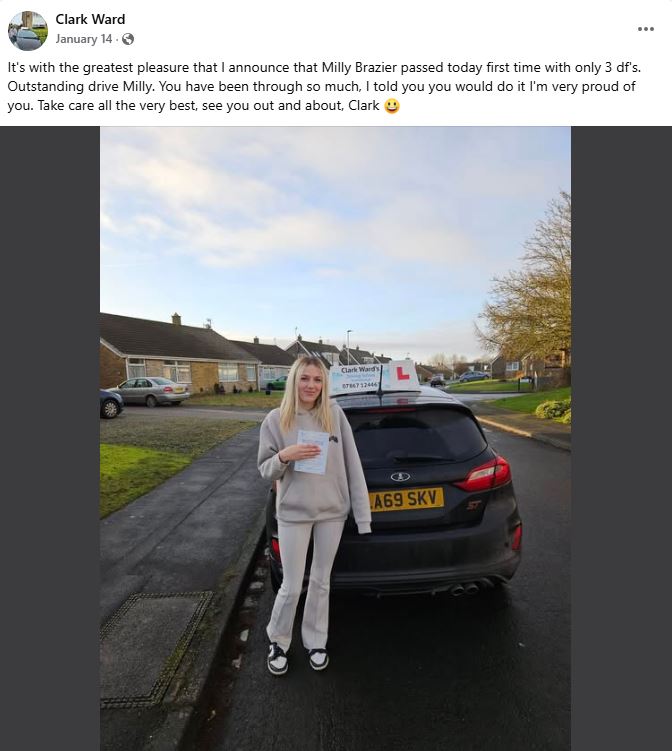Open the driving test photo in viewer
This screenshot has height=751, width=672.
tap(335, 438)
